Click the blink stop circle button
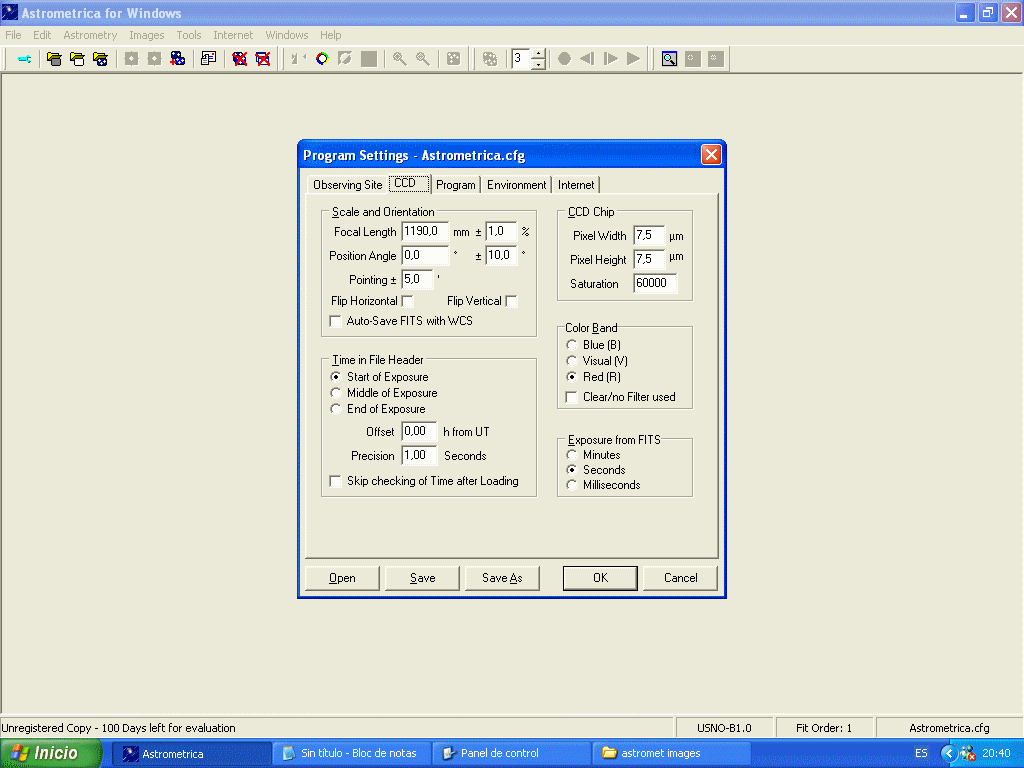1024x768 pixels. coord(564,59)
